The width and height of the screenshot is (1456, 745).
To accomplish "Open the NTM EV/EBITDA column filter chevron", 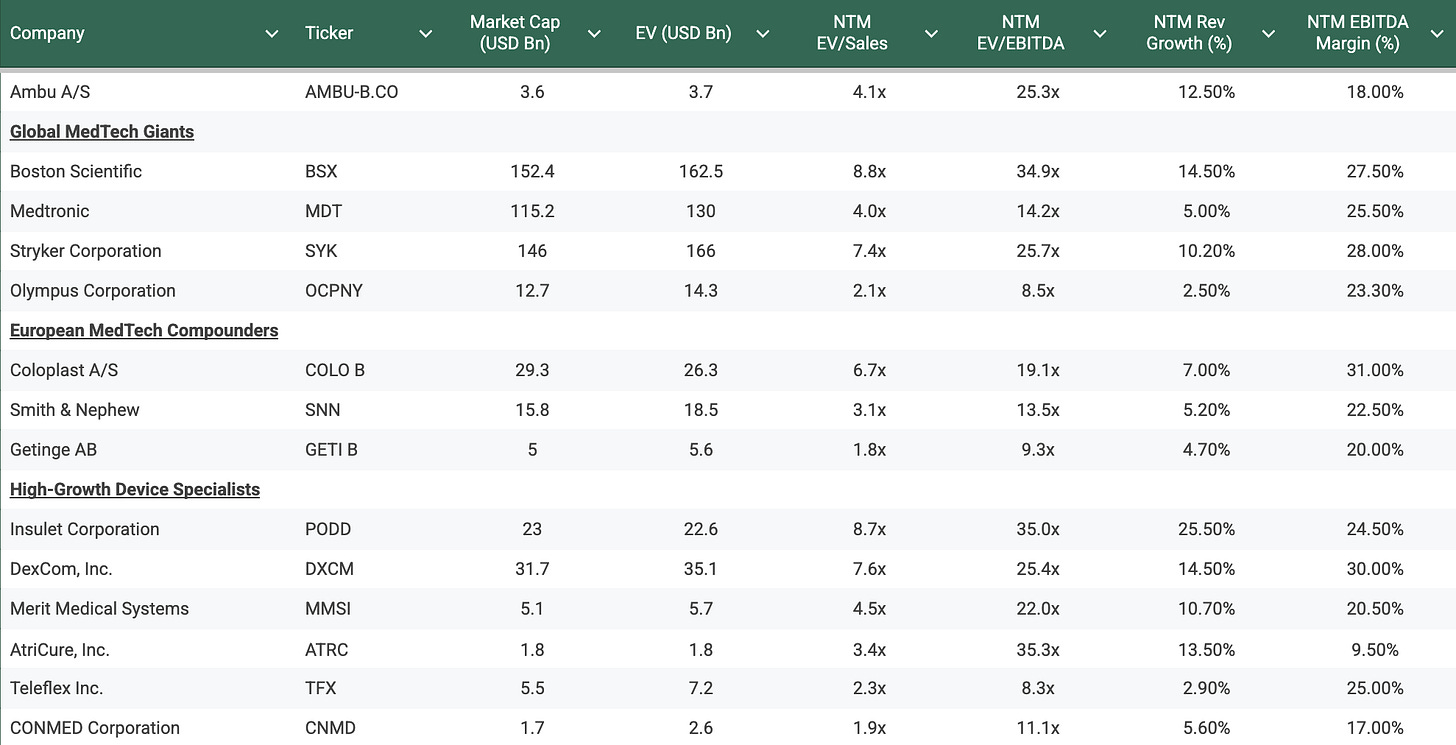I will [x=1099, y=34].
